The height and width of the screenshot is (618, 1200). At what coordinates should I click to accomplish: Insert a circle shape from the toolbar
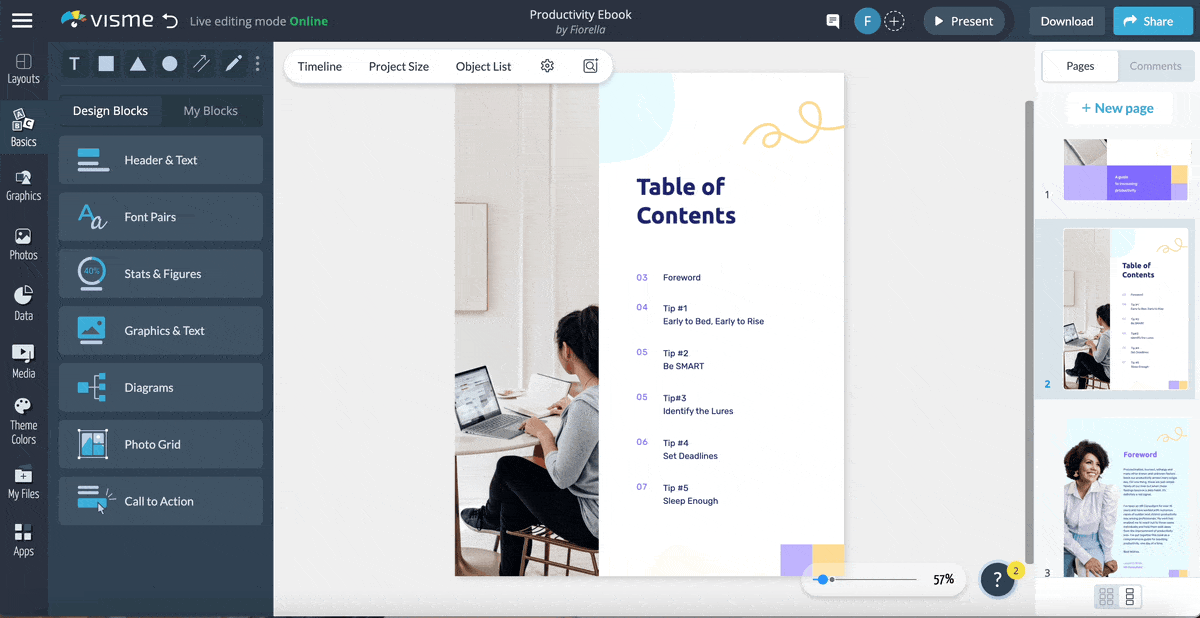(170, 63)
